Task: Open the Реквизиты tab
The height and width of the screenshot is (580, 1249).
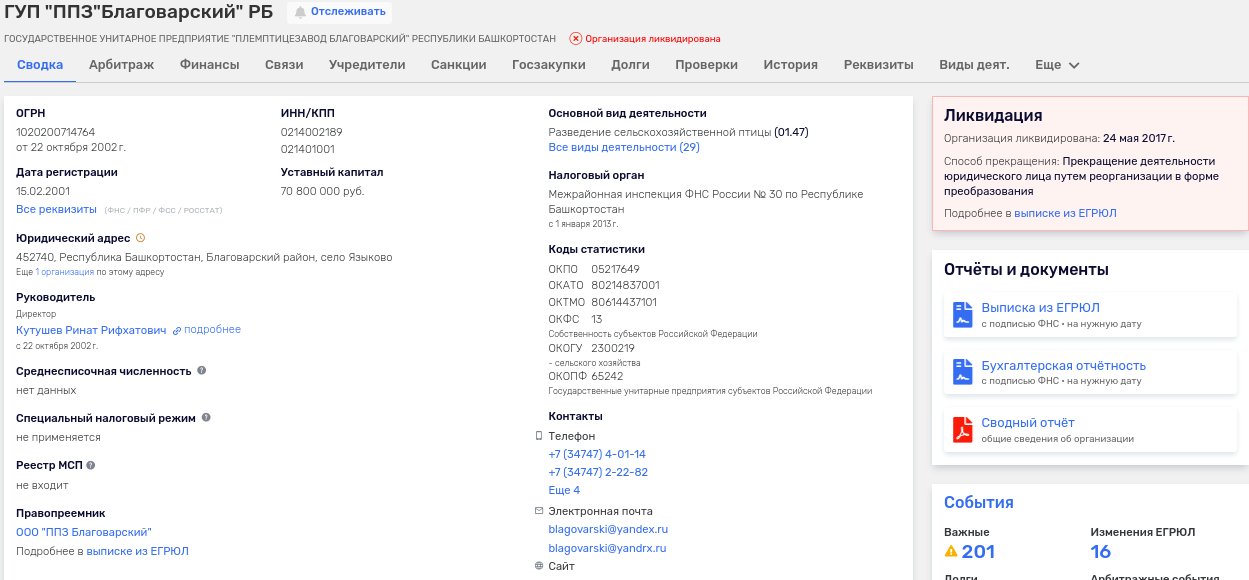Action: tap(879, 65)
